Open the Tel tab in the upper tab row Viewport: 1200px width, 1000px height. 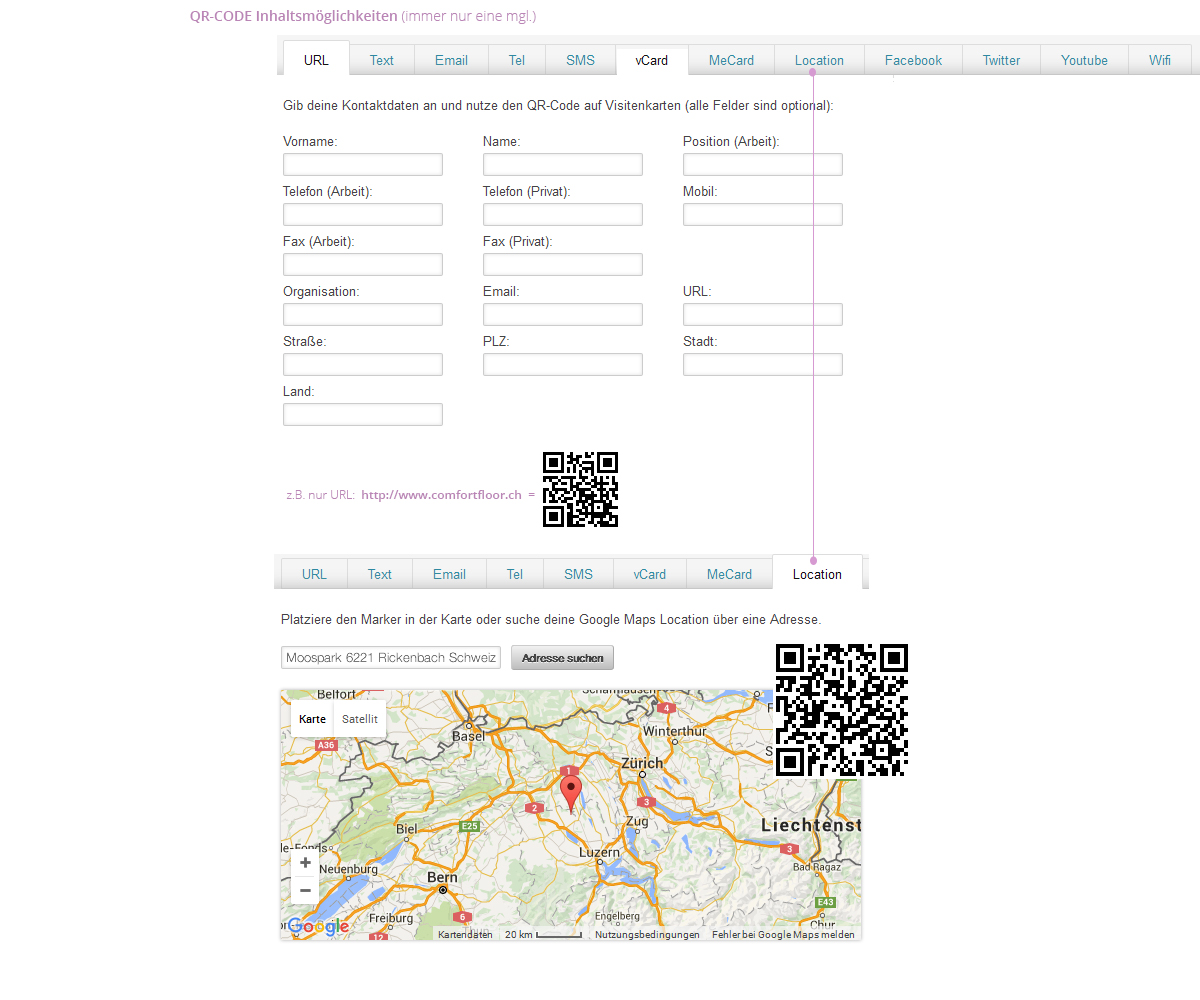click(517, 60)
